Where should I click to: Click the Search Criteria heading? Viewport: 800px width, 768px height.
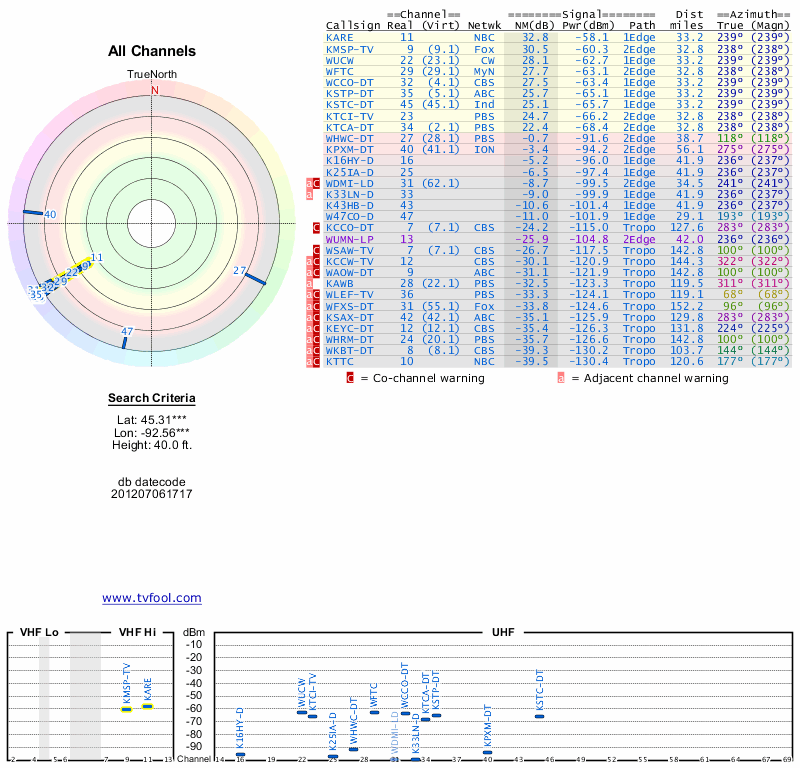coord(152,399)
